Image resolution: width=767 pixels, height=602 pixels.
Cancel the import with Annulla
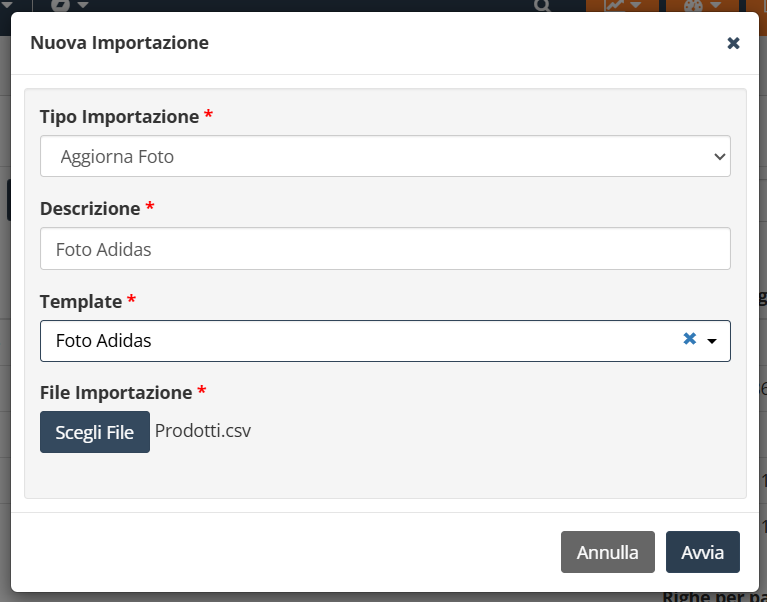tap(608, 552)
